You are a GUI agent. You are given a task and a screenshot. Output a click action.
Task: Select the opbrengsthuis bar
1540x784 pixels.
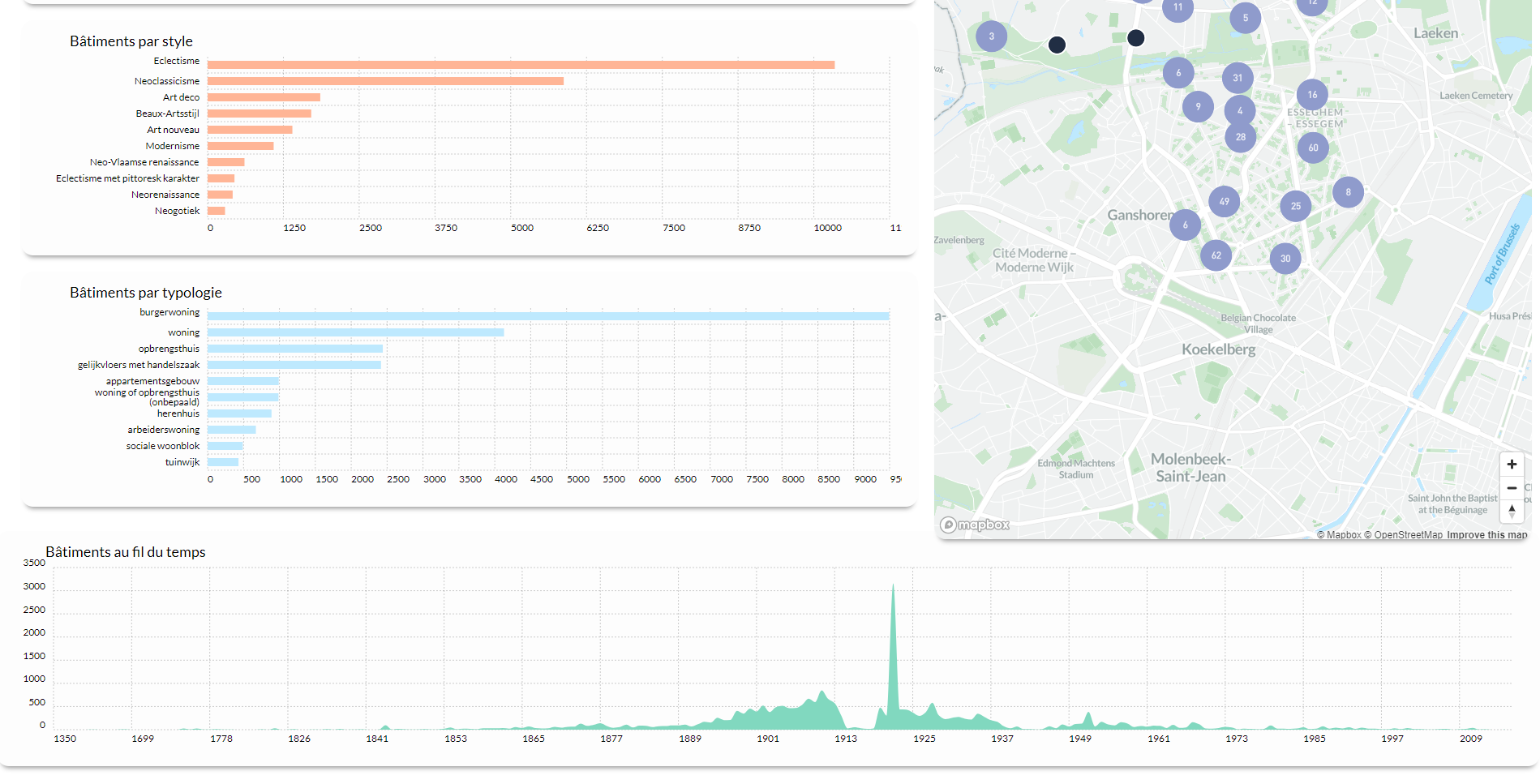click(x=295, y=349)
